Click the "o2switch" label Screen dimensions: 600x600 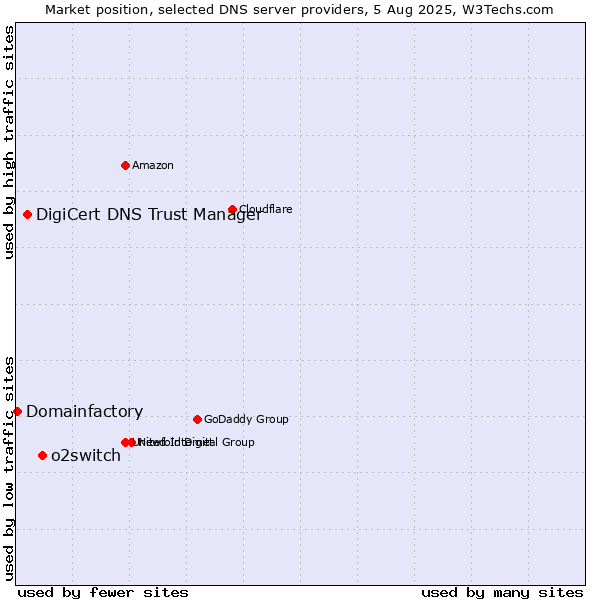point(86,455)
